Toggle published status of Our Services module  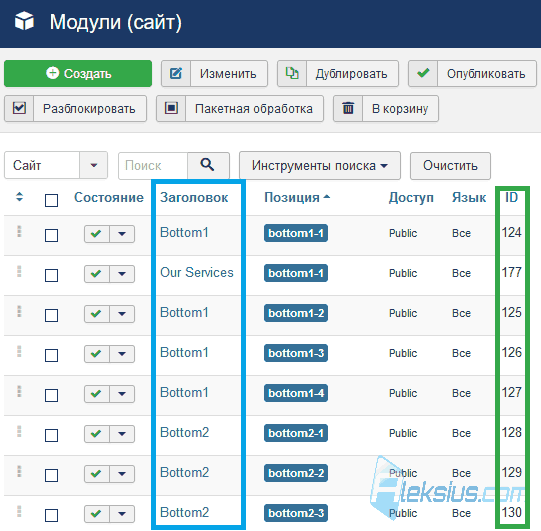[x=97, y=274]
